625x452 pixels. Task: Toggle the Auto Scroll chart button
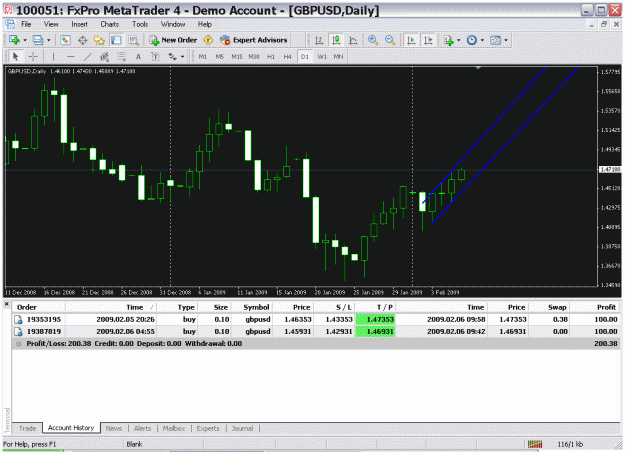pyautogui.click(x=411, y=40)
